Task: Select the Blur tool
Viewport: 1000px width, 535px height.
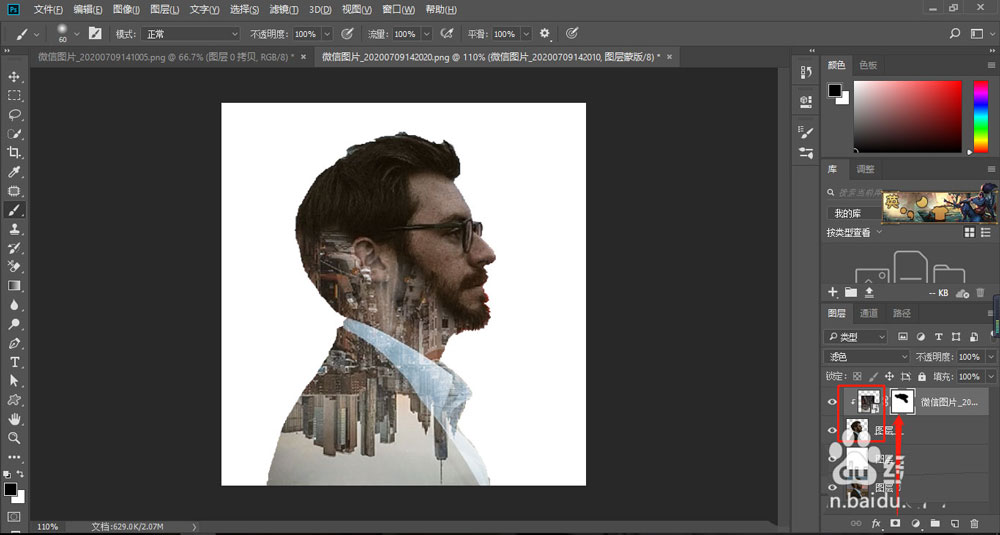Action: coord(14,305)
